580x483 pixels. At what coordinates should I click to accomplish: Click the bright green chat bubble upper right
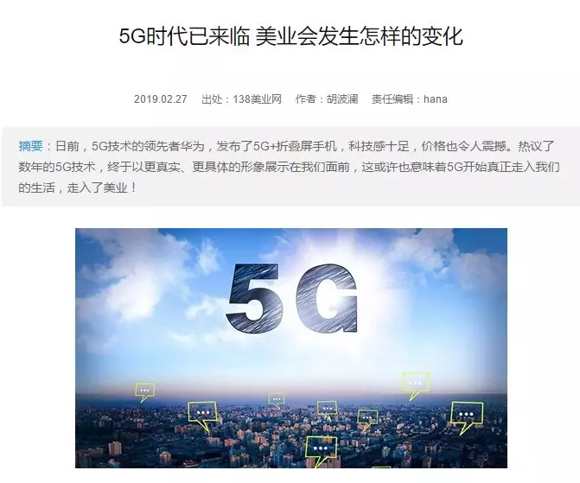(416, 385)
